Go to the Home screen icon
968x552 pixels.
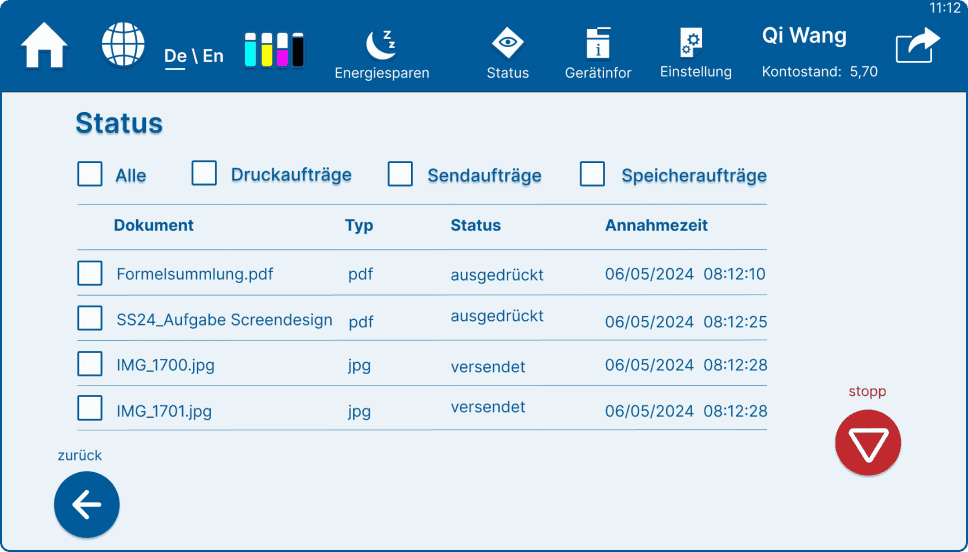[x=44, y=45]
